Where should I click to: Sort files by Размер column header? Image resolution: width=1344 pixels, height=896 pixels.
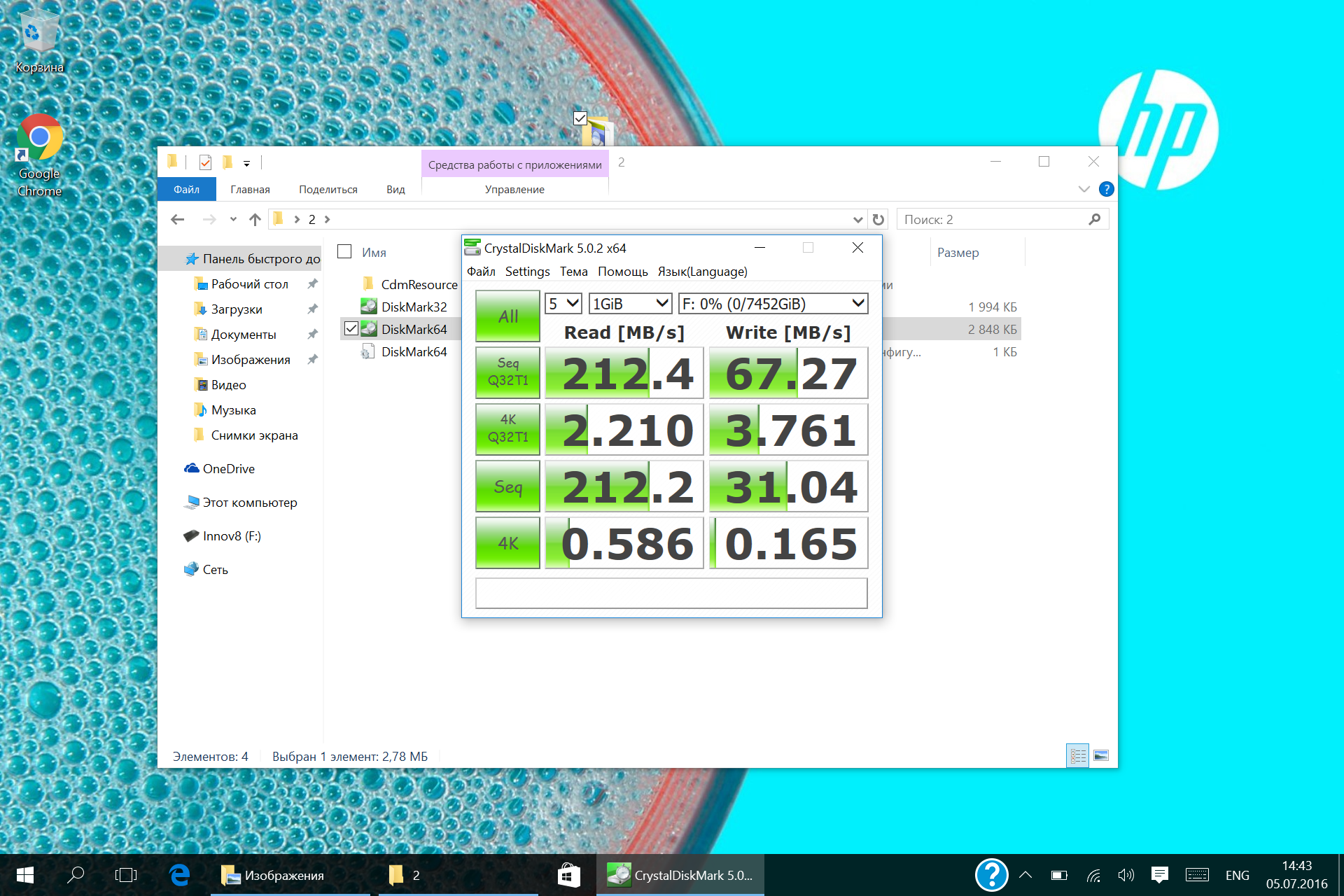coord(958,253)
